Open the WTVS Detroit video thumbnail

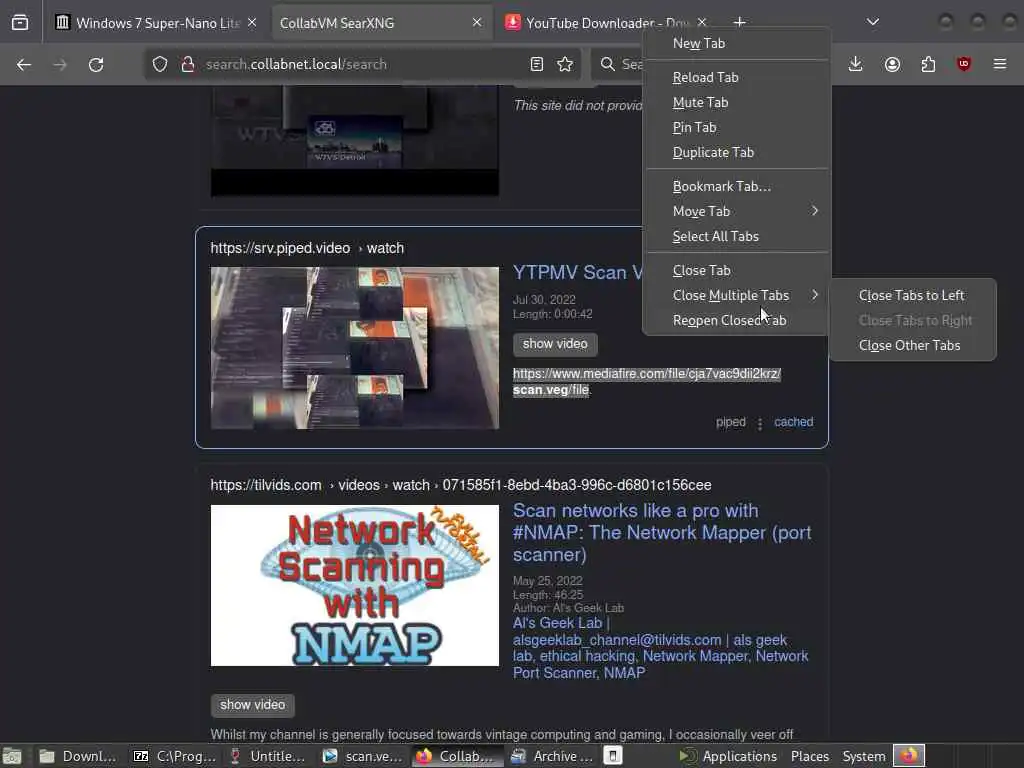click(355, 140)
